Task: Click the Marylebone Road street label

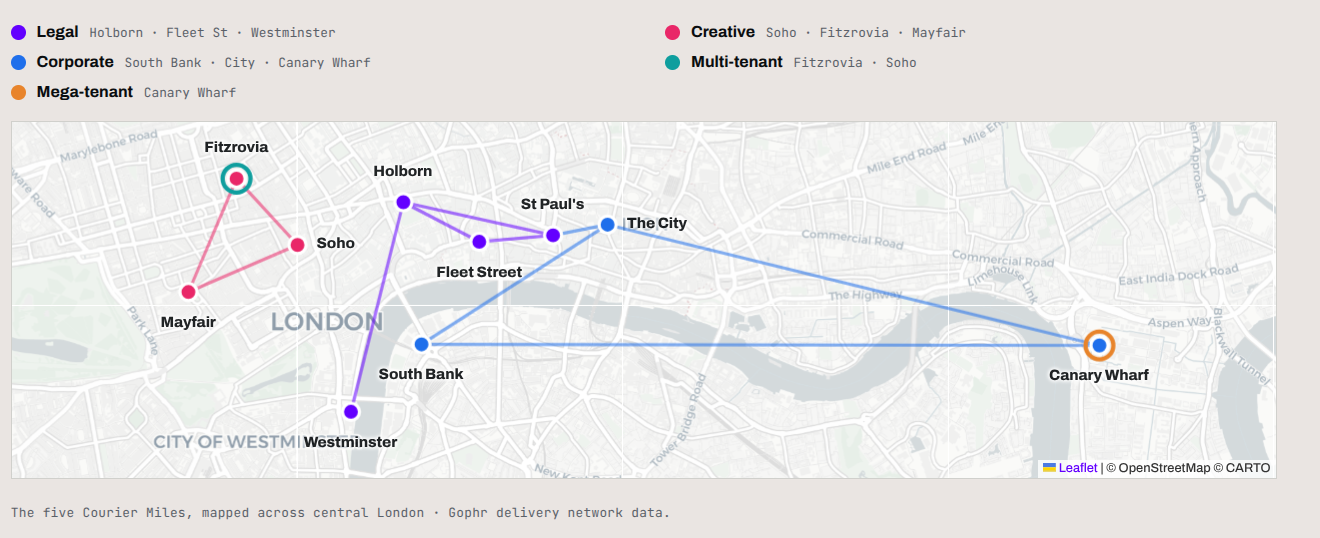Action: [x=108, y=147]
